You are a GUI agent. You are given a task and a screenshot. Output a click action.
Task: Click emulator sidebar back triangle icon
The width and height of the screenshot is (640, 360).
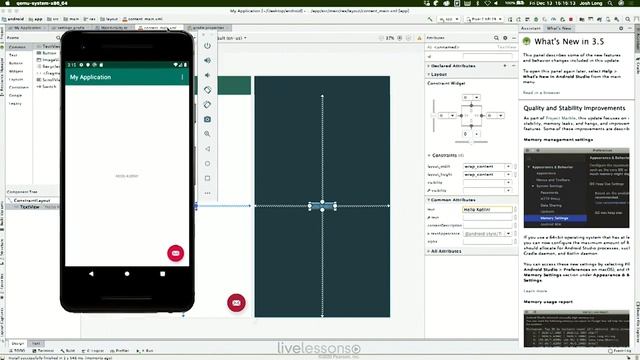(207, 149)
